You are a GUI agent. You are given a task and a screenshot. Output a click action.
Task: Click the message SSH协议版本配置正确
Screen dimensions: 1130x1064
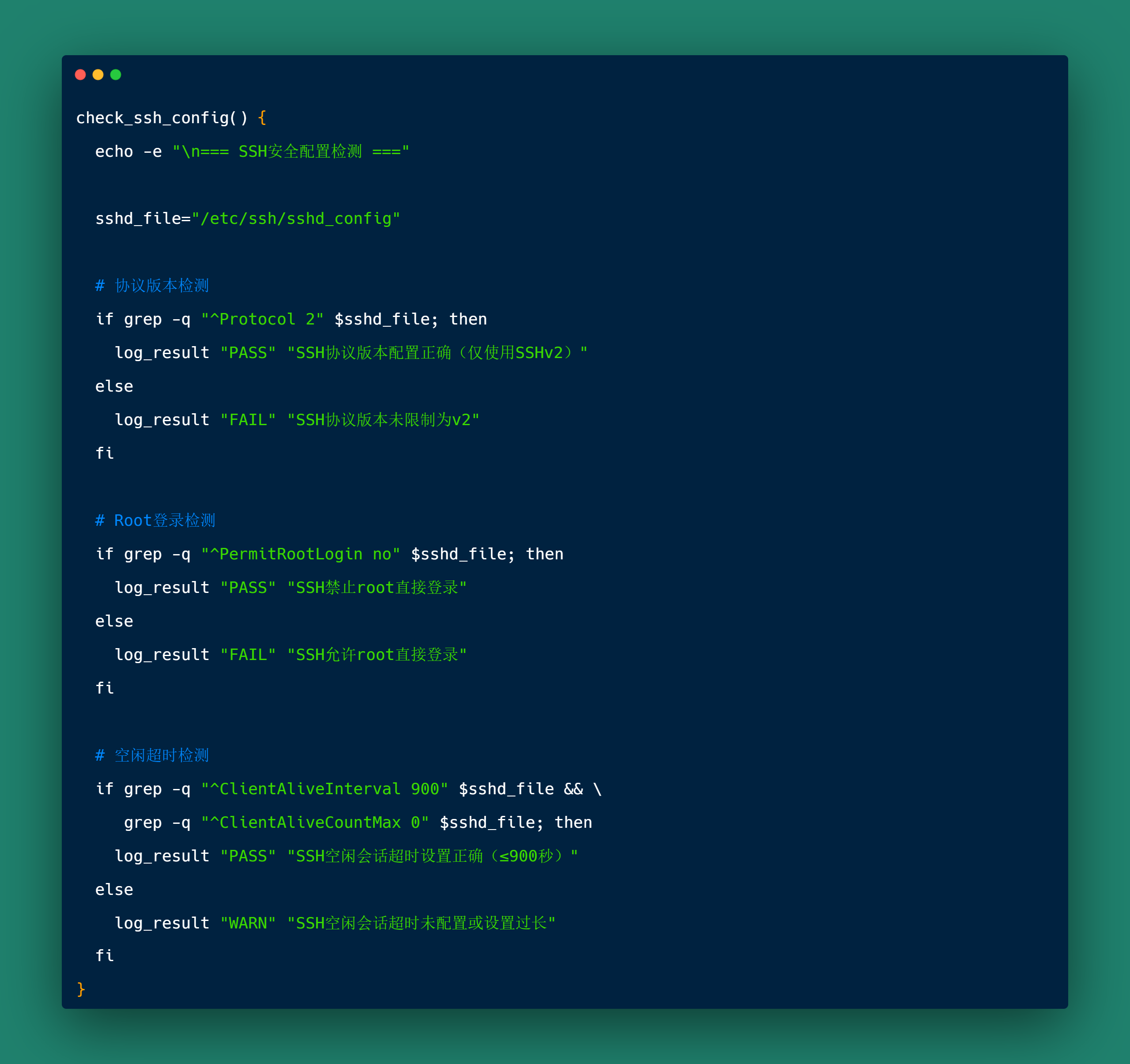pos(437,352)
